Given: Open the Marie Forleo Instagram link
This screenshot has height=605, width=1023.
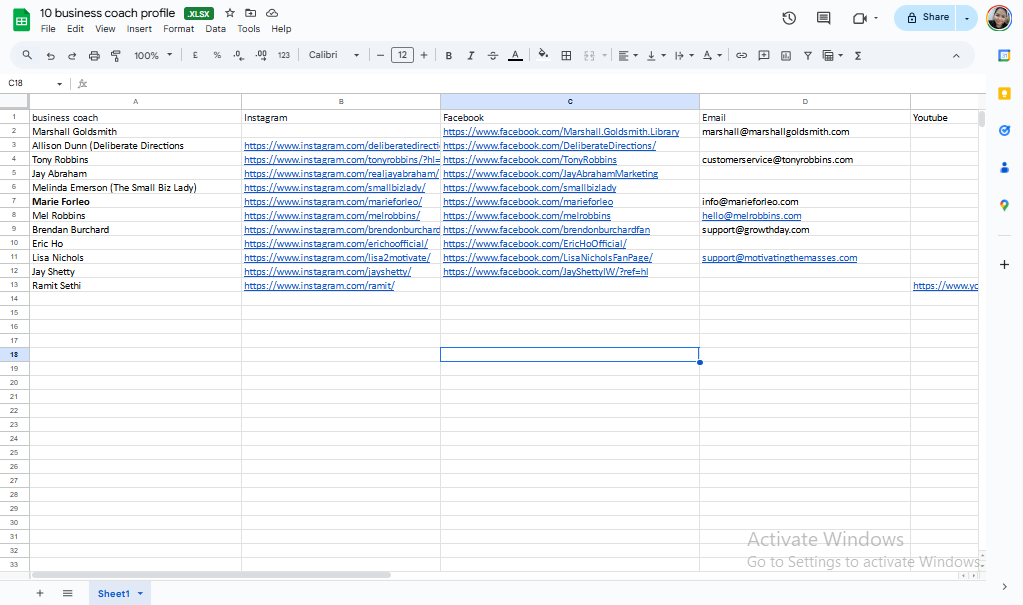Looking at the screenshot, I should tap(333, 202).
